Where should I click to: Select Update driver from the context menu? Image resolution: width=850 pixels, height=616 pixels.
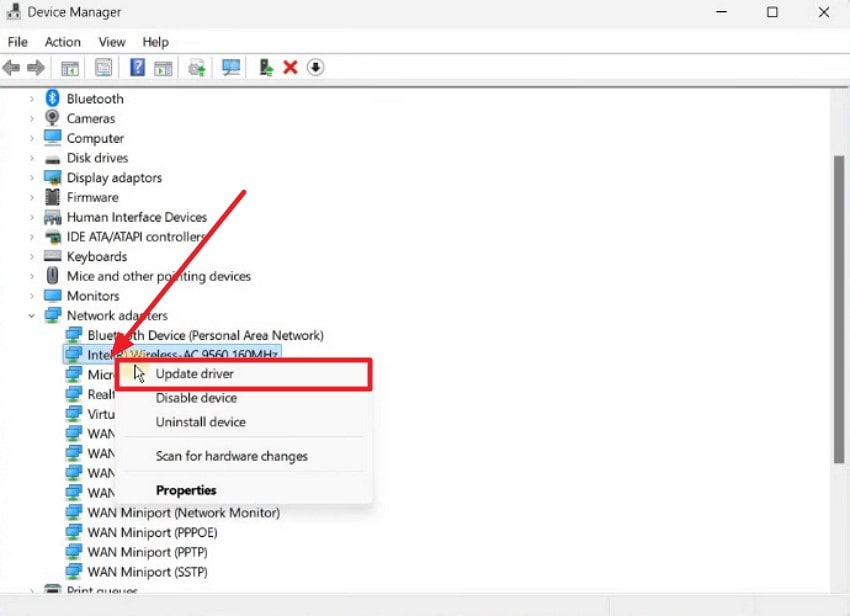coord(194,373)
